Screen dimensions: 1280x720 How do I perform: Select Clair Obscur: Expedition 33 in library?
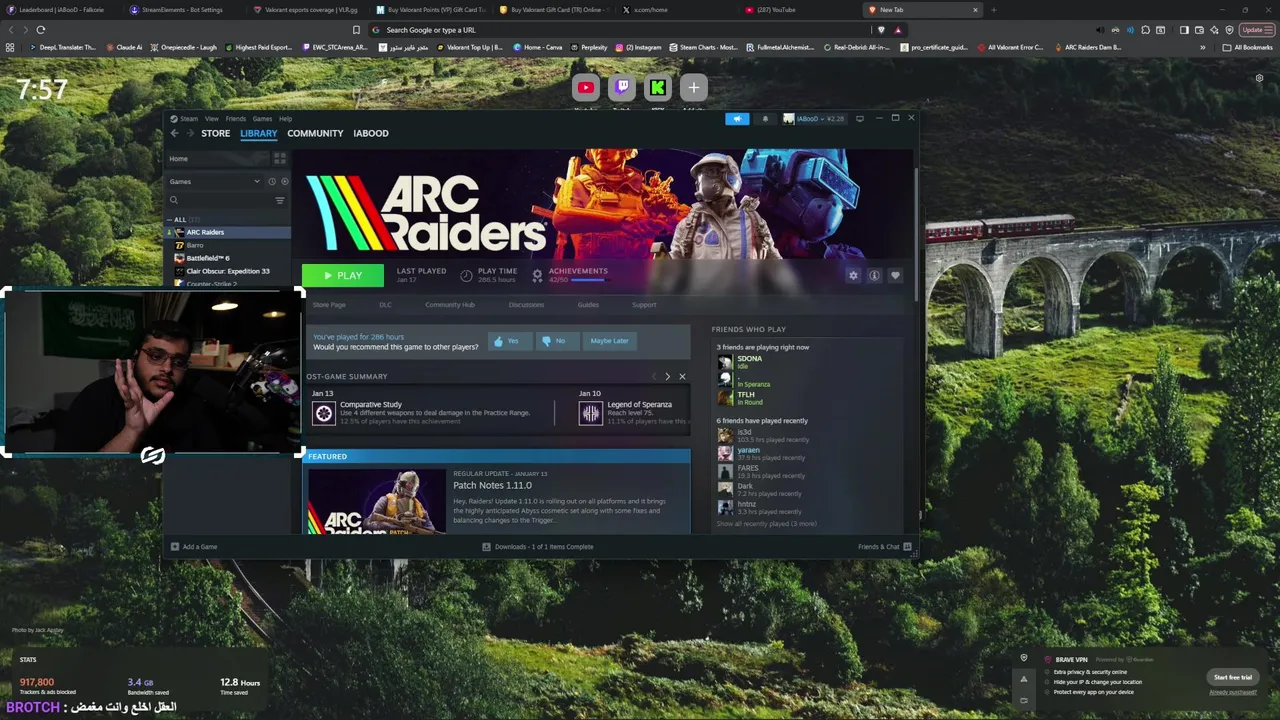coord(228,271)
